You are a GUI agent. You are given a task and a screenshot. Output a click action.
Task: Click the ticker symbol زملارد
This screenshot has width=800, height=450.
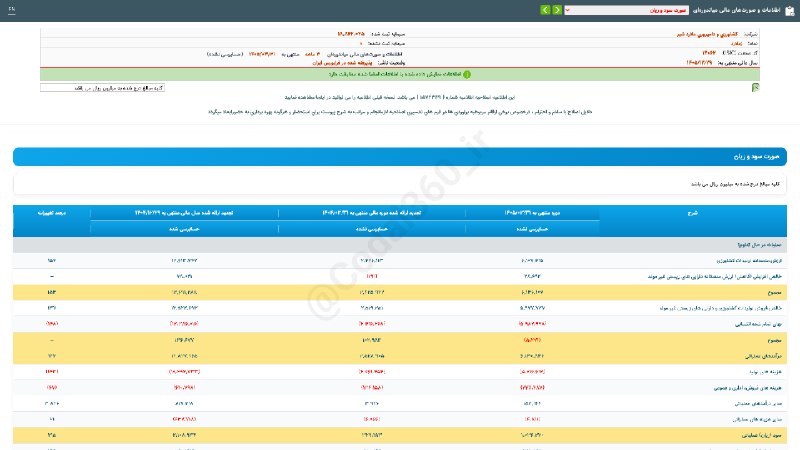tap(736, 44)
